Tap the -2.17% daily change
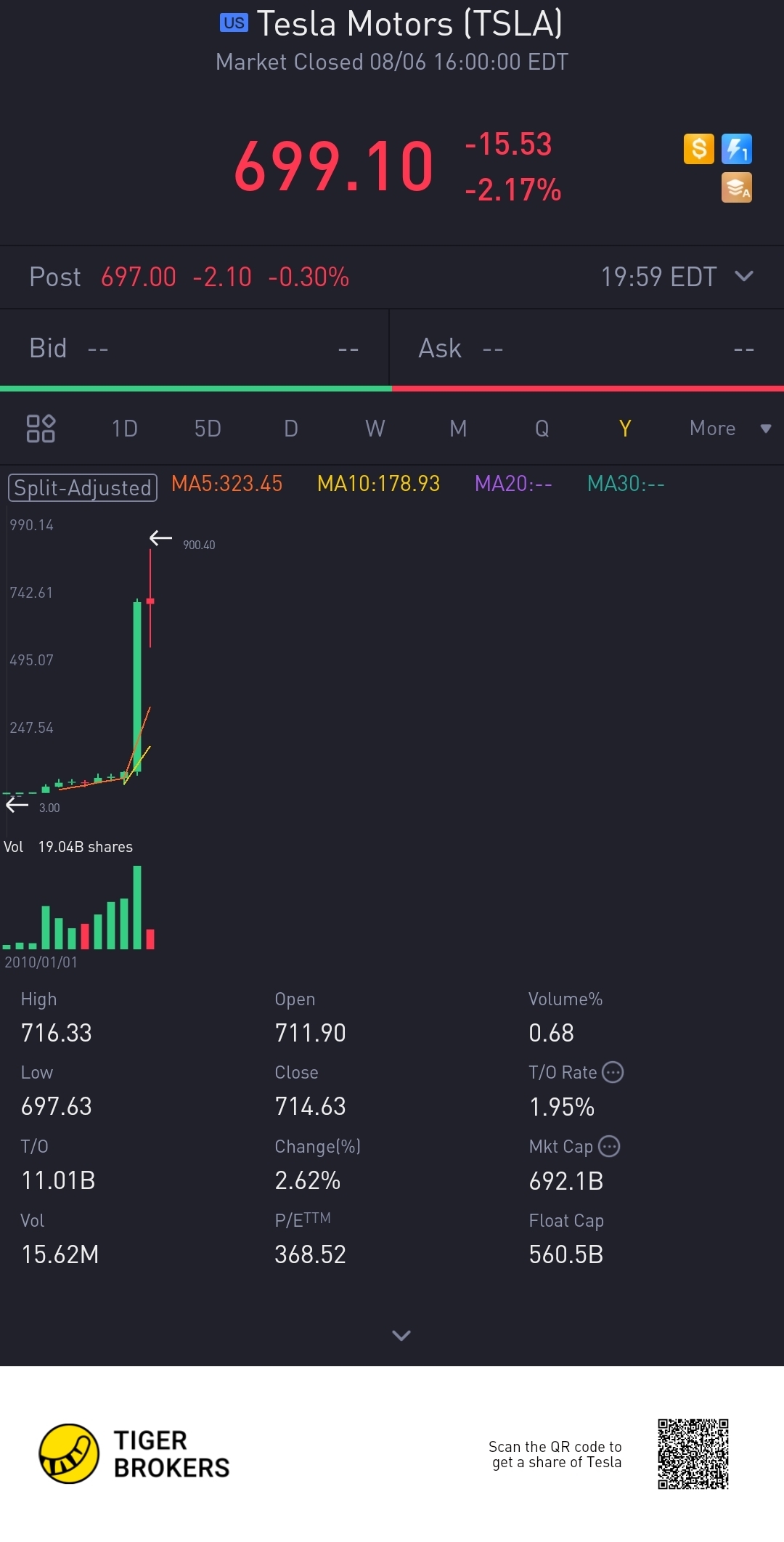The image size is (784, 1542). [513, 190]
